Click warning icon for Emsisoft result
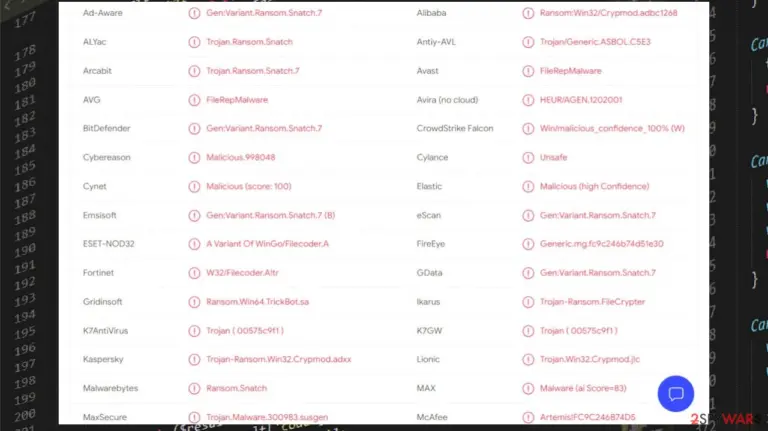The height and width of the screenshot is (431, 768). point(194,215)
